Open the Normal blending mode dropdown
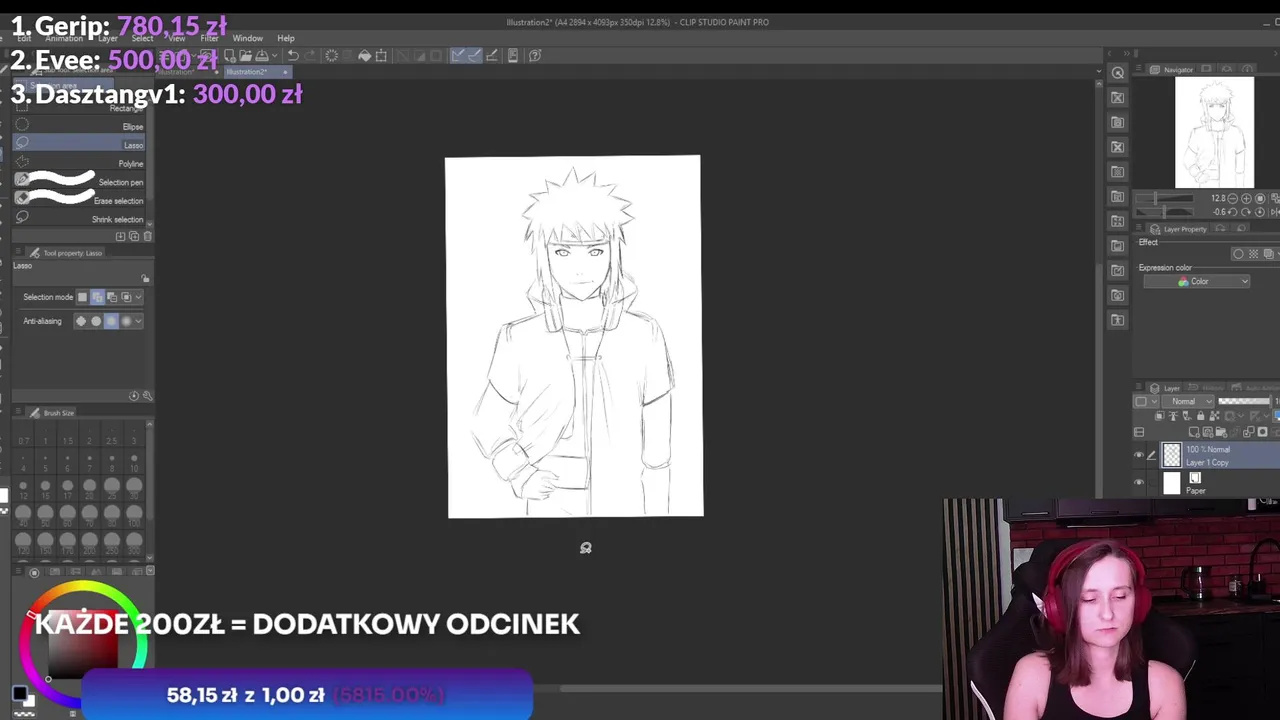Screen dimensions: 1280x720 [x=1188, y=401]
